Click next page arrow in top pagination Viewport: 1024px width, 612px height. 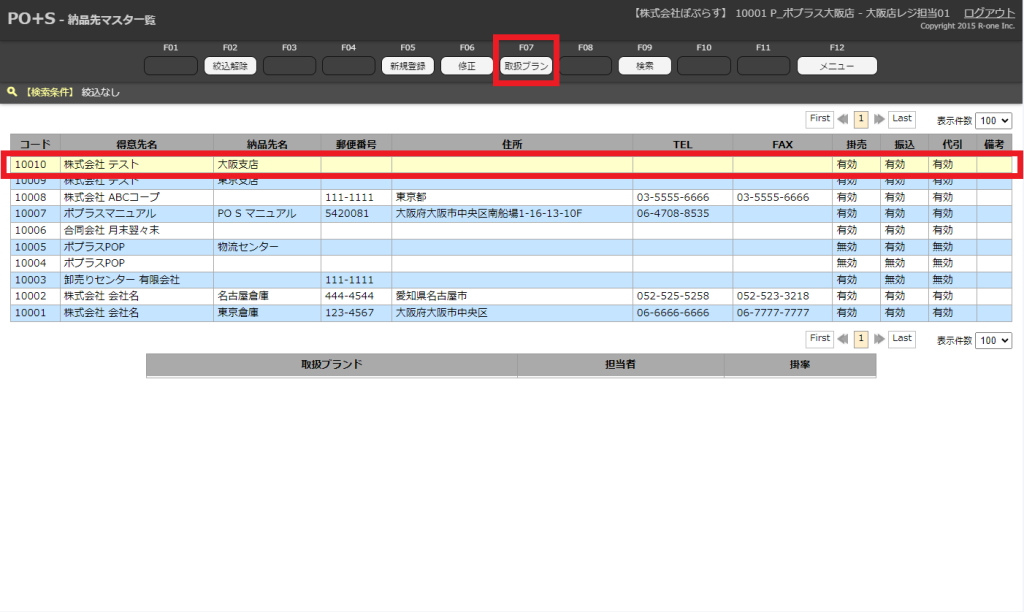[879, 119]
